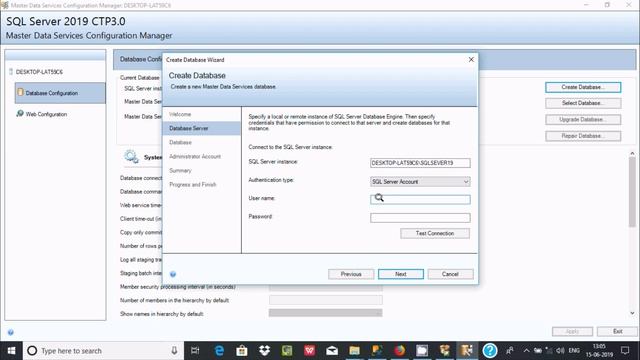
Task: Click the ENG language indicator
Action: point(574,351)
